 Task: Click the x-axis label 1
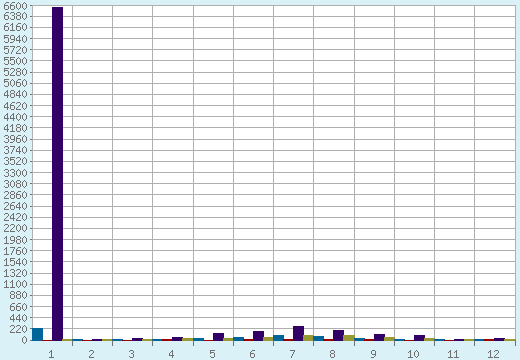point(51,354)
